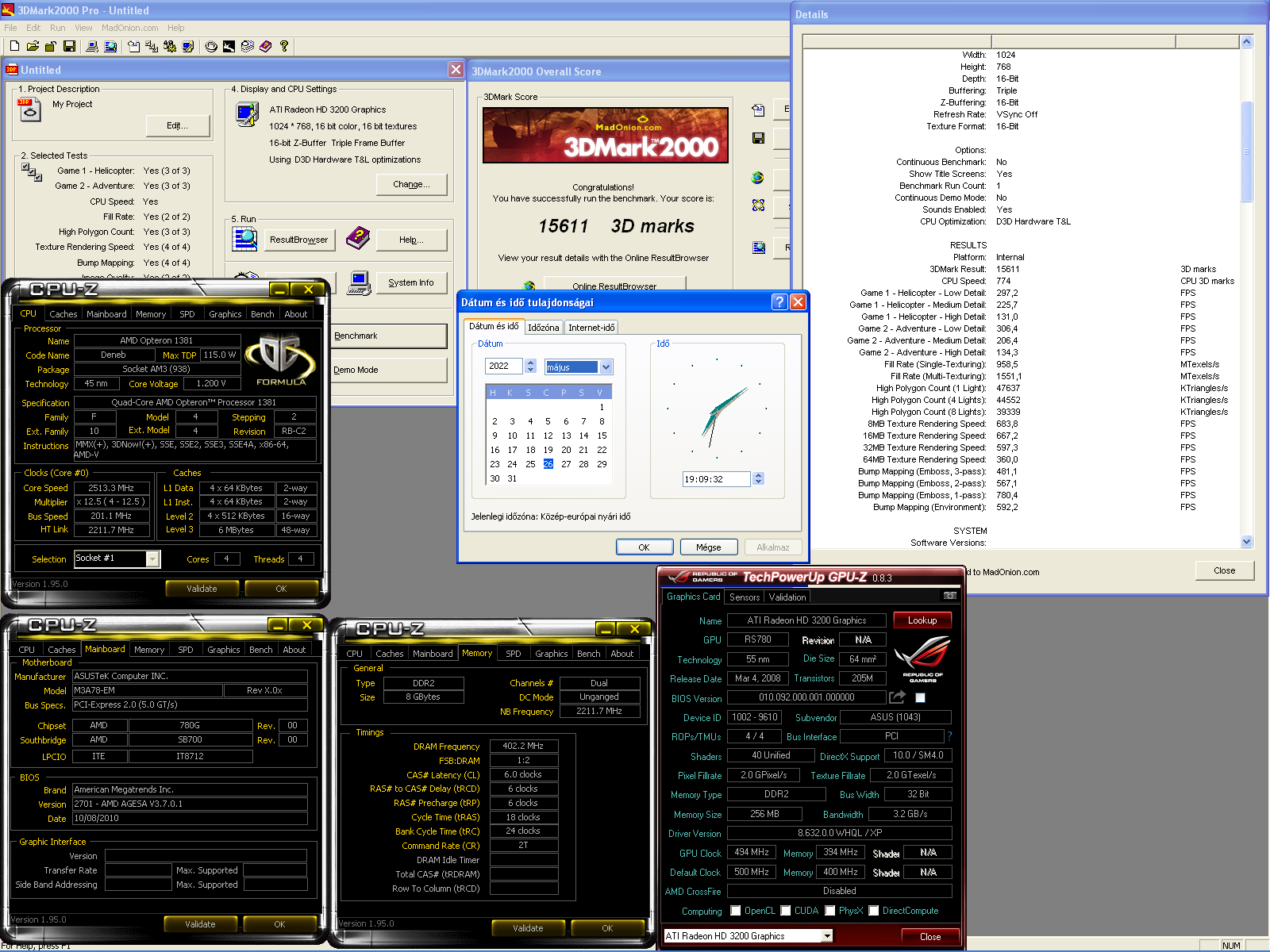Viewport: 1270px width, 952px height.
Task: Open the Sensors tab in GPU-Z
Action: point(745,597)
